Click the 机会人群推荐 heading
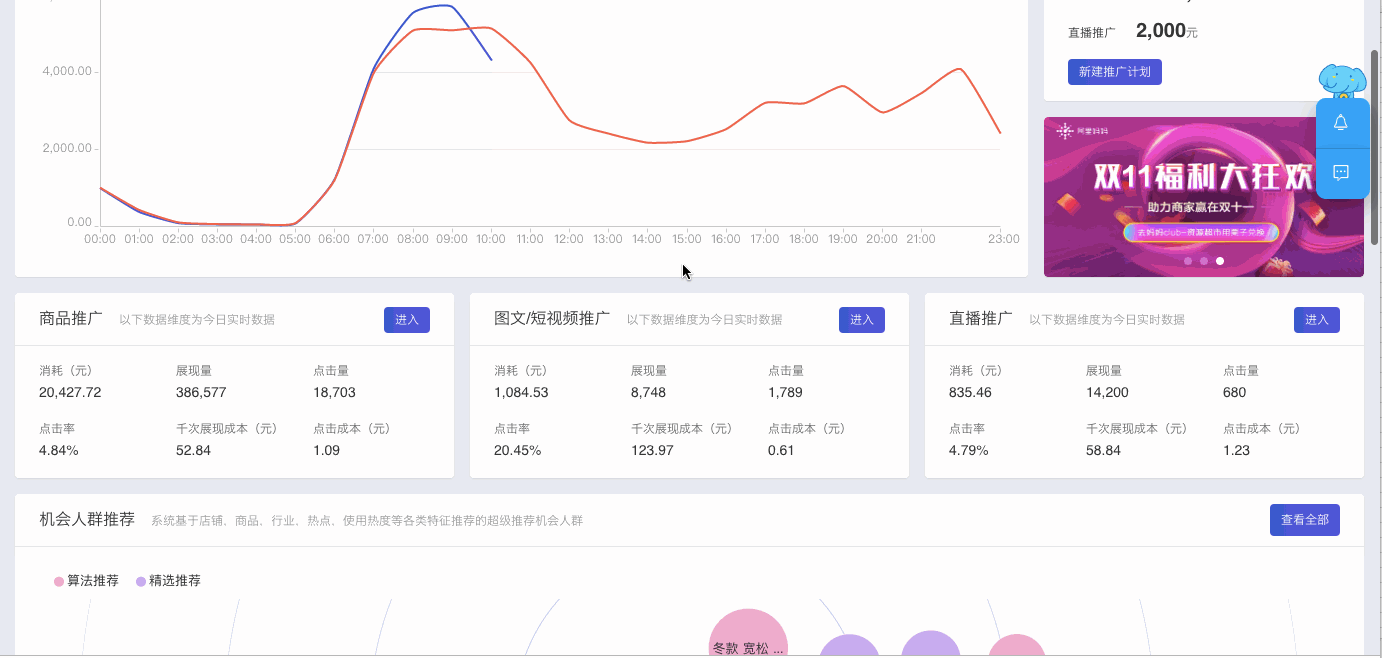1382x658 pixels. coord(87,519)
